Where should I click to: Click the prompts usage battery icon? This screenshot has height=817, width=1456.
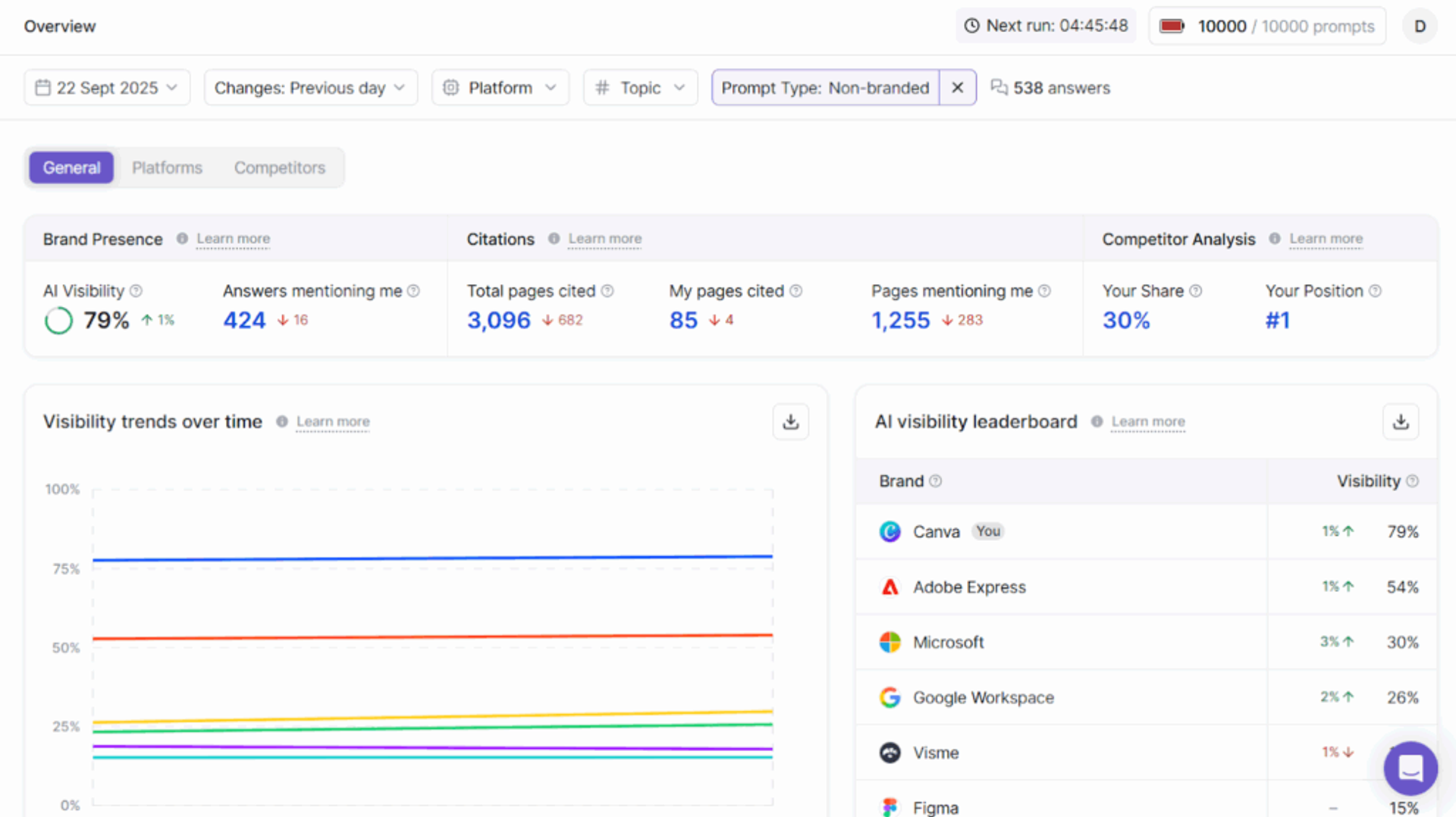(1172, 27)
